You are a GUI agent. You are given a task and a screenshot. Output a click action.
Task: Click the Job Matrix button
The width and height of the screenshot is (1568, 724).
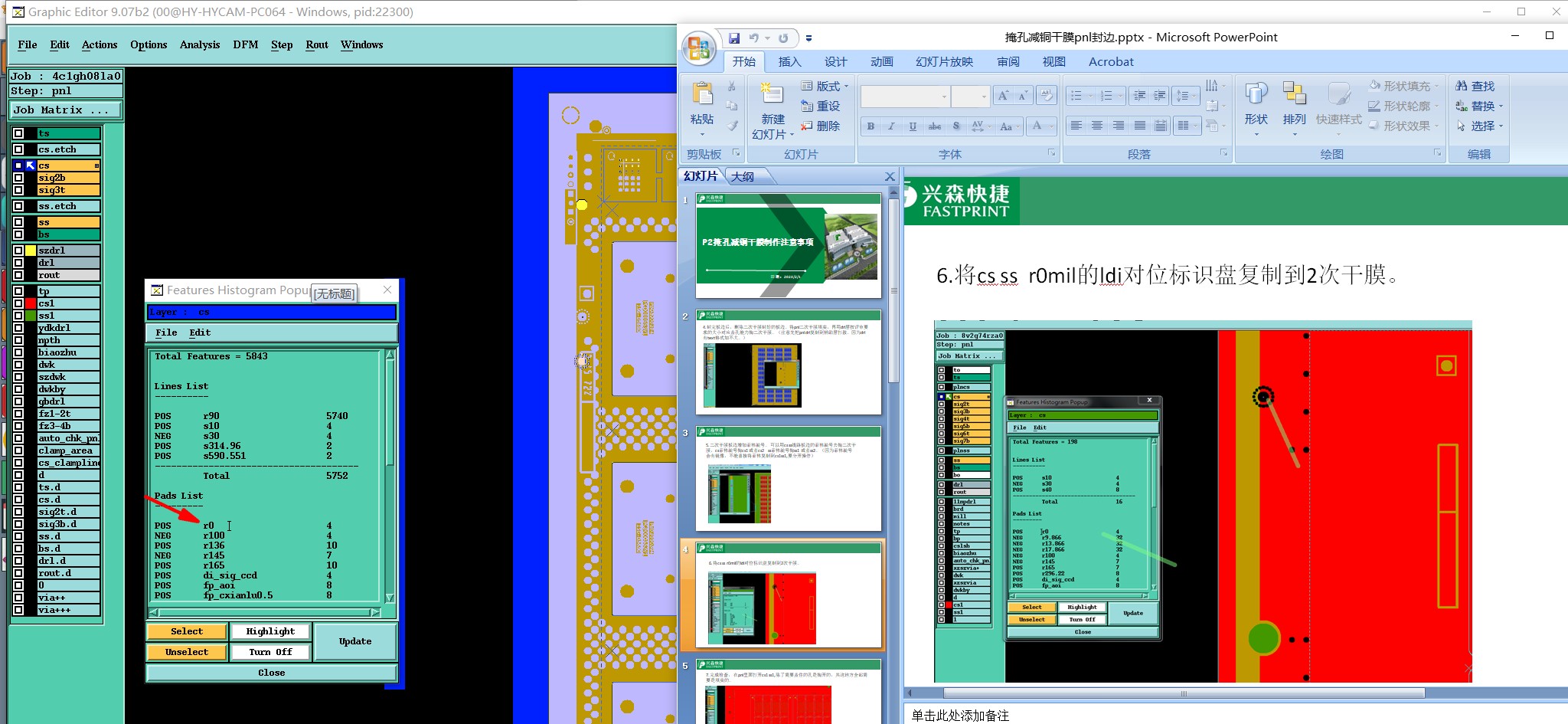[66, 110]
